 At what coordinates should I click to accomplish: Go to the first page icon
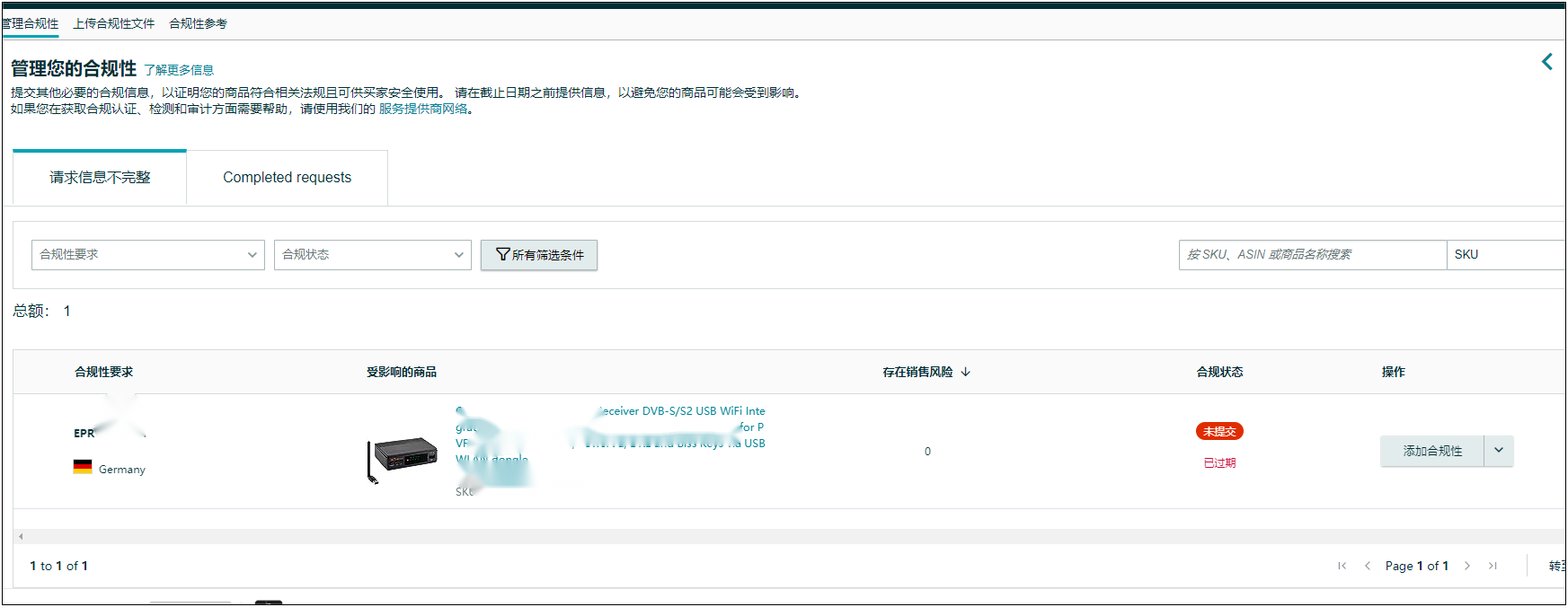[1342, 566]
